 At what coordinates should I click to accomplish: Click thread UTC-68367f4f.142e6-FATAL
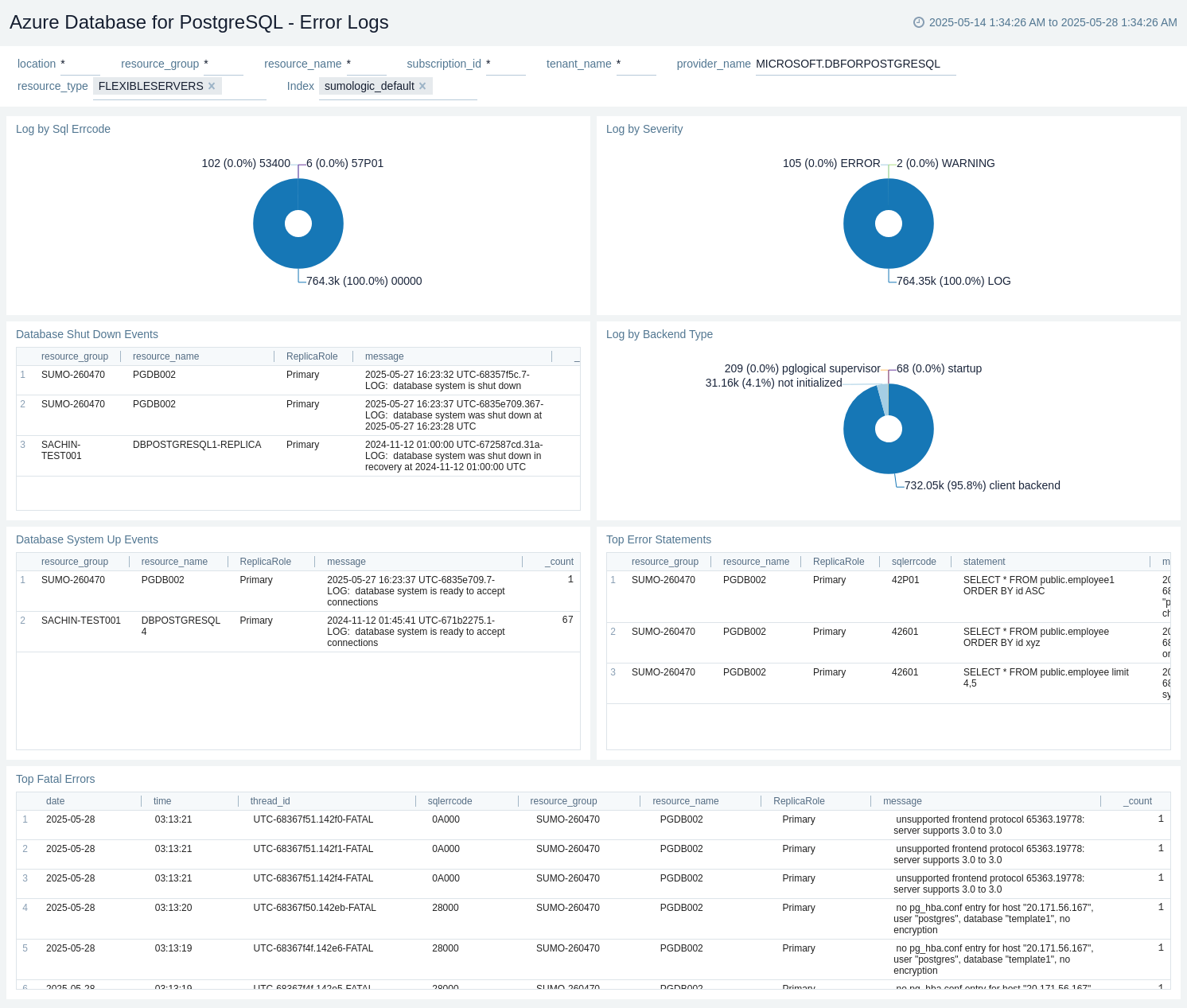(x=313, y=948)
